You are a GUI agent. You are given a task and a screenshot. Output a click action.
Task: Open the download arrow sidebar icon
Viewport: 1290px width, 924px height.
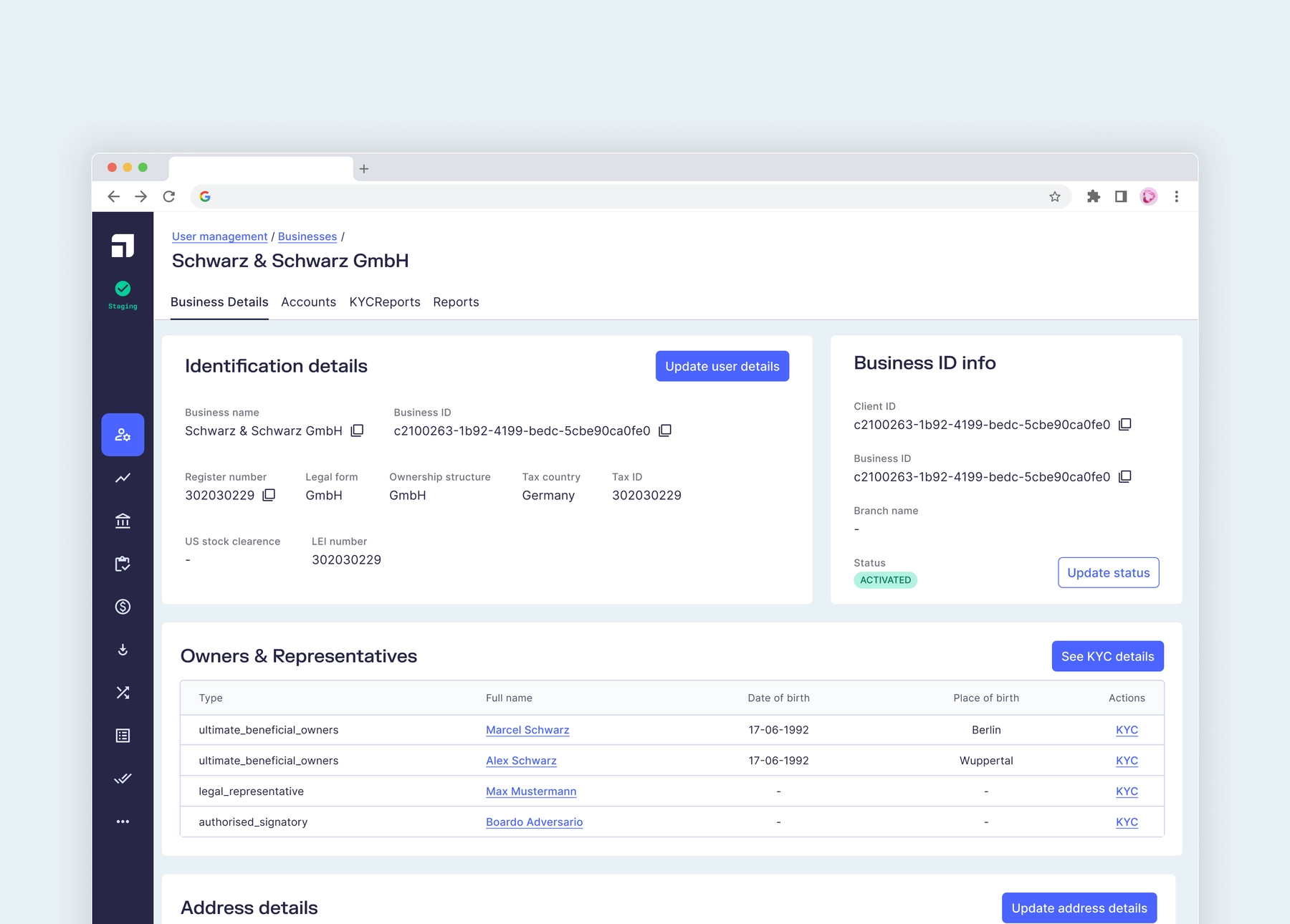click(123, 650)
